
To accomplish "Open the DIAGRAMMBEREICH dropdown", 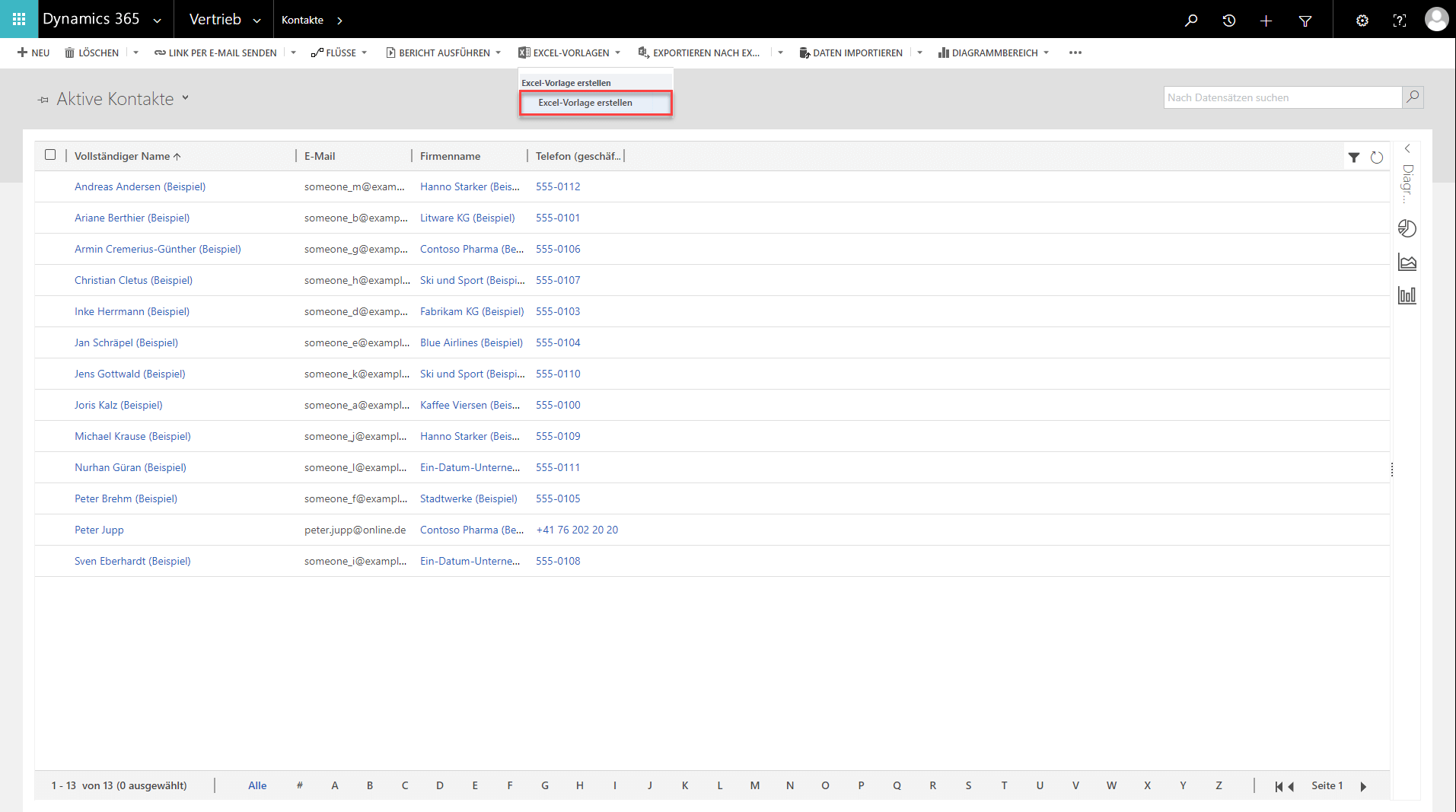I will (993, 53).
